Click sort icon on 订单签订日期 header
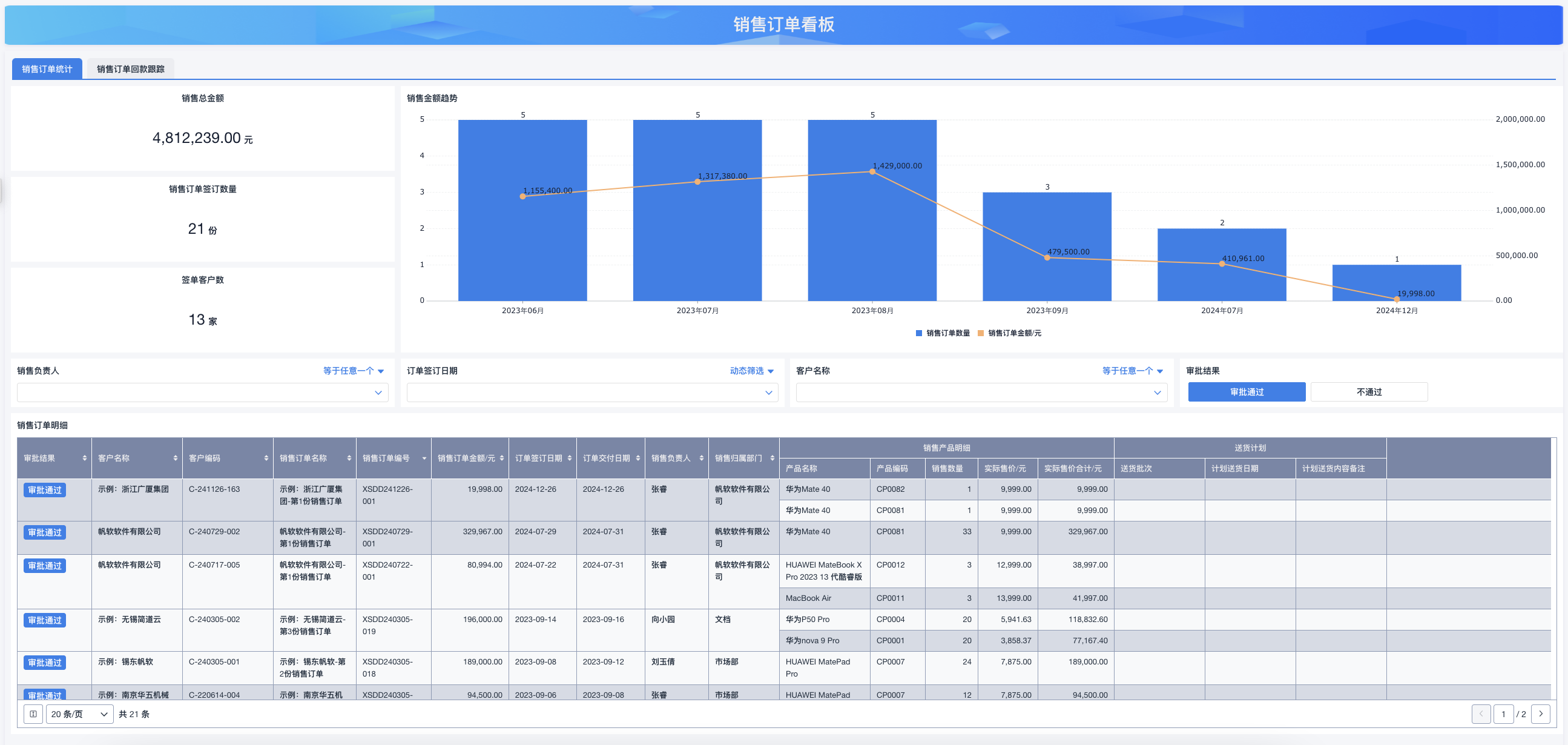 point(569,458)
